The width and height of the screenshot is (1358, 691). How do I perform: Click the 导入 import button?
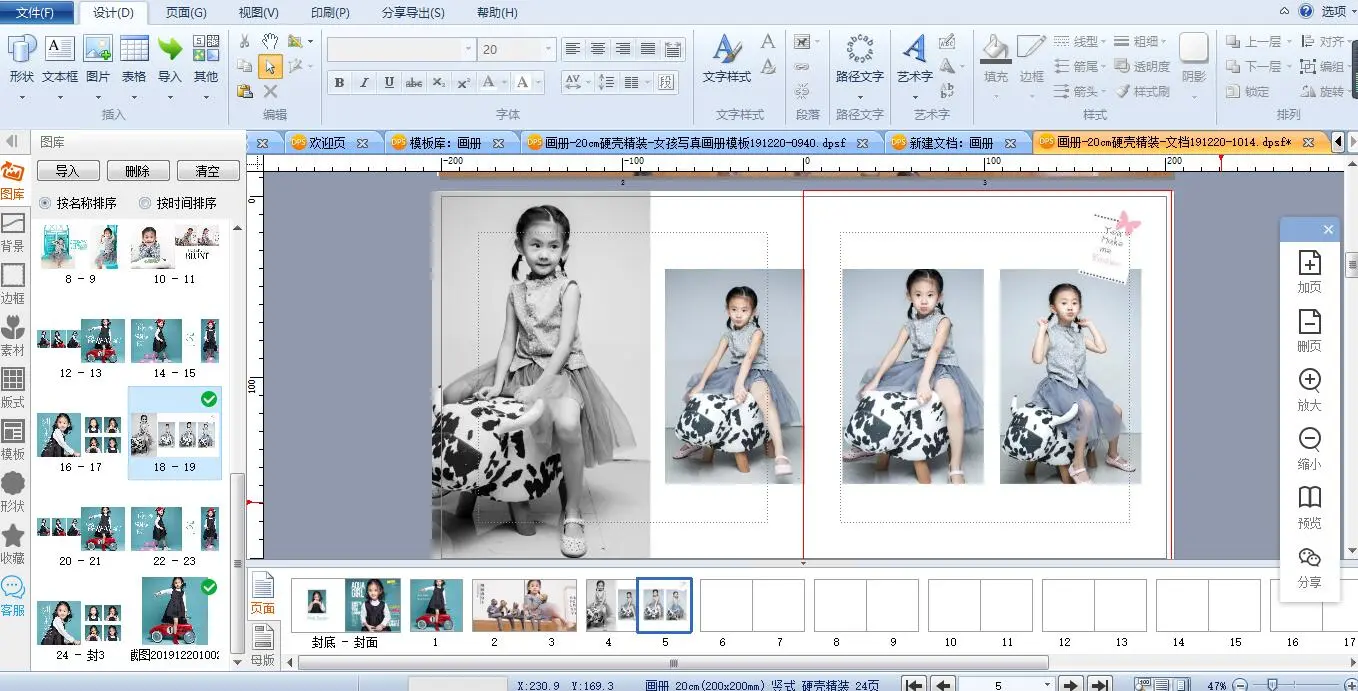pyautogui.click(x=67, y=171)
